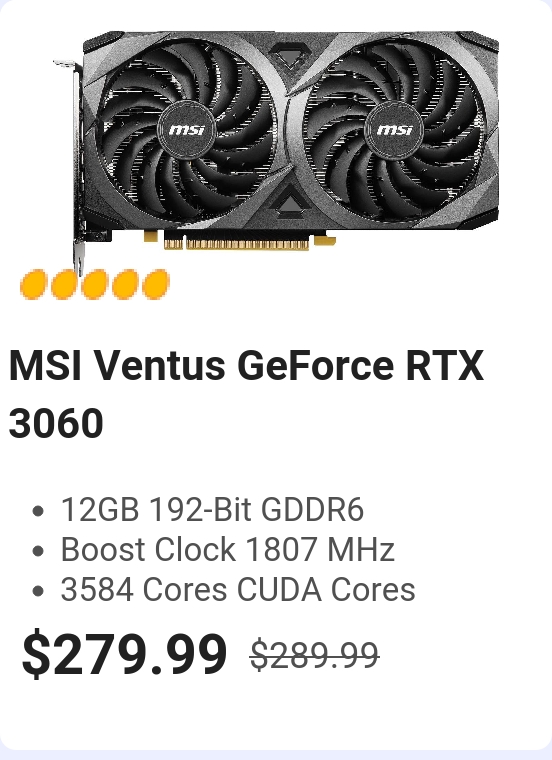
Task: Click the gold PCIe connector on card
Action: pyautogui.click(x=237, y=243)
